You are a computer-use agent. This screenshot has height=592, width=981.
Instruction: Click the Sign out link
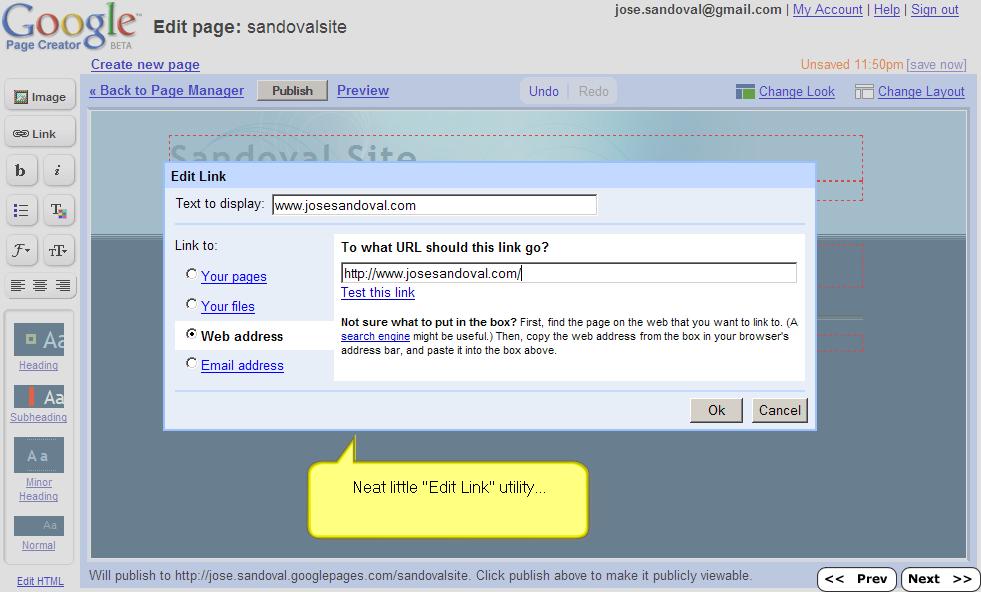click(935, 9)
